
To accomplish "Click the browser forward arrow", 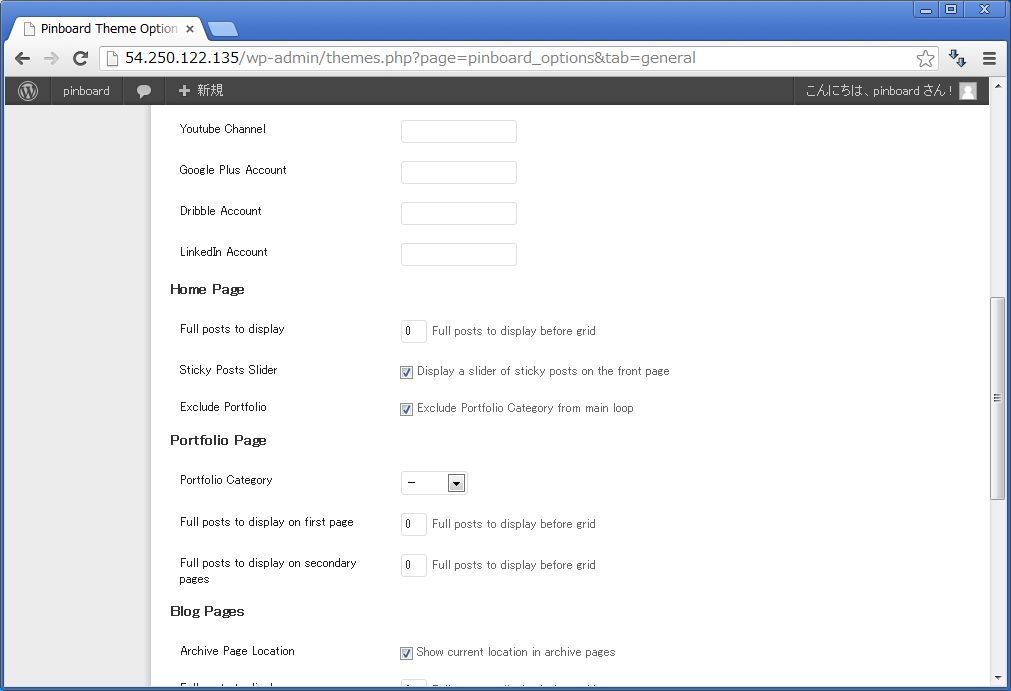I will point(51,59).
